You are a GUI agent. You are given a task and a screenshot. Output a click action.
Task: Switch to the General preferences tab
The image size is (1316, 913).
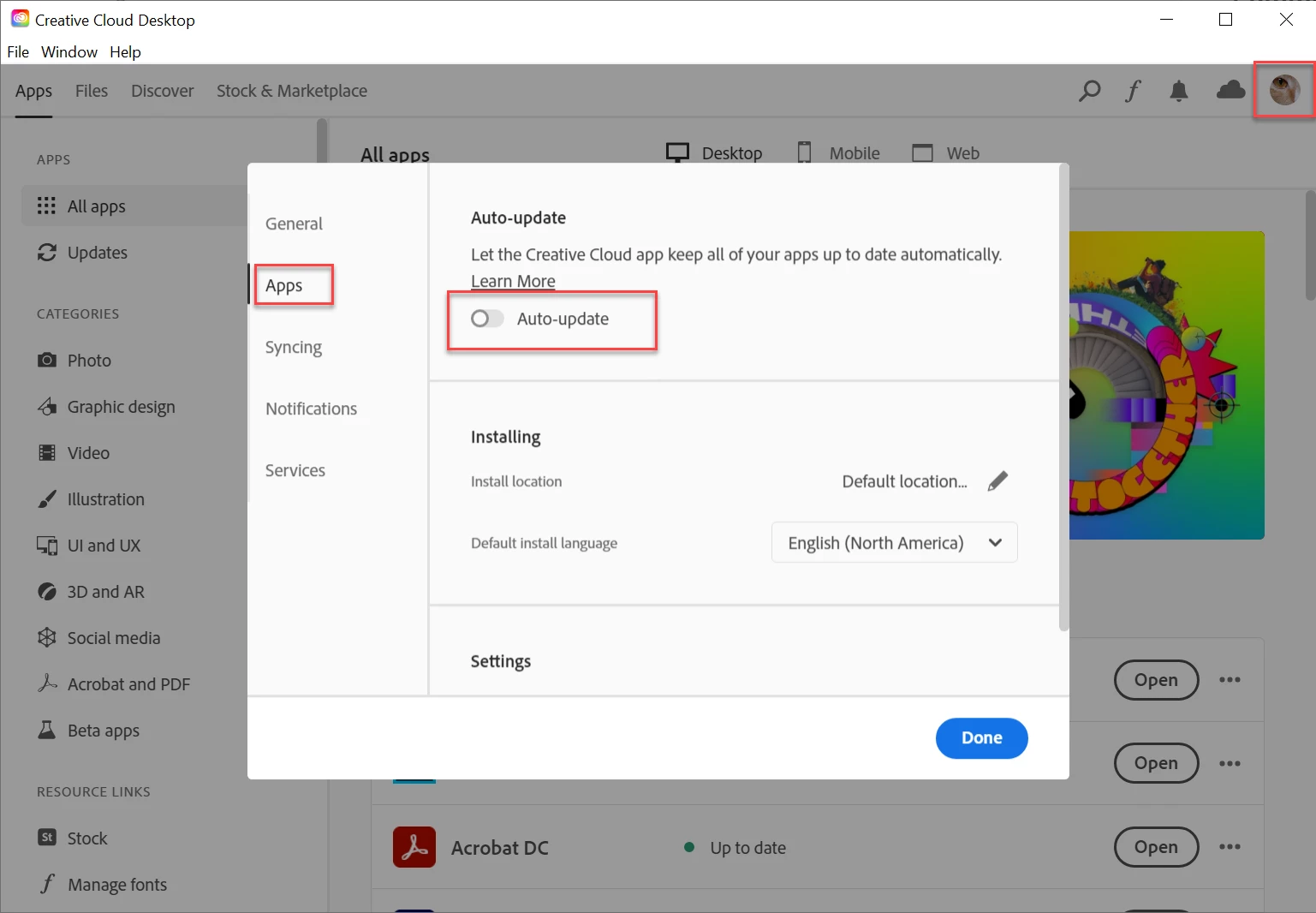click(294, 224)
